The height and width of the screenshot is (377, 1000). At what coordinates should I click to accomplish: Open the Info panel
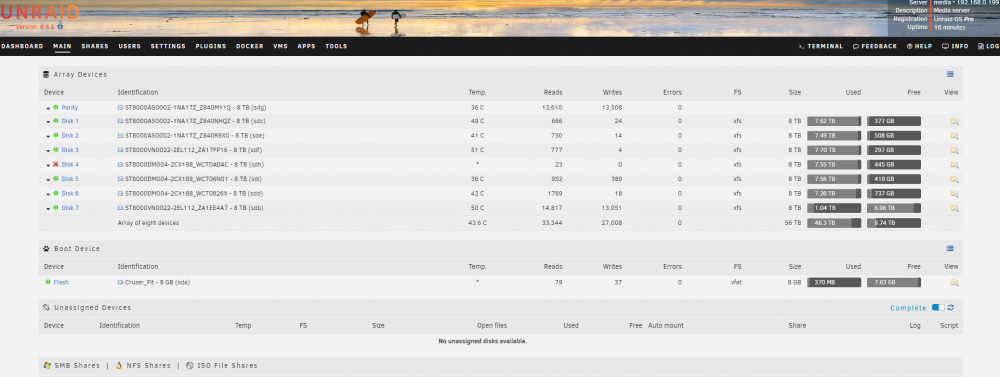(x=955, y=47)
